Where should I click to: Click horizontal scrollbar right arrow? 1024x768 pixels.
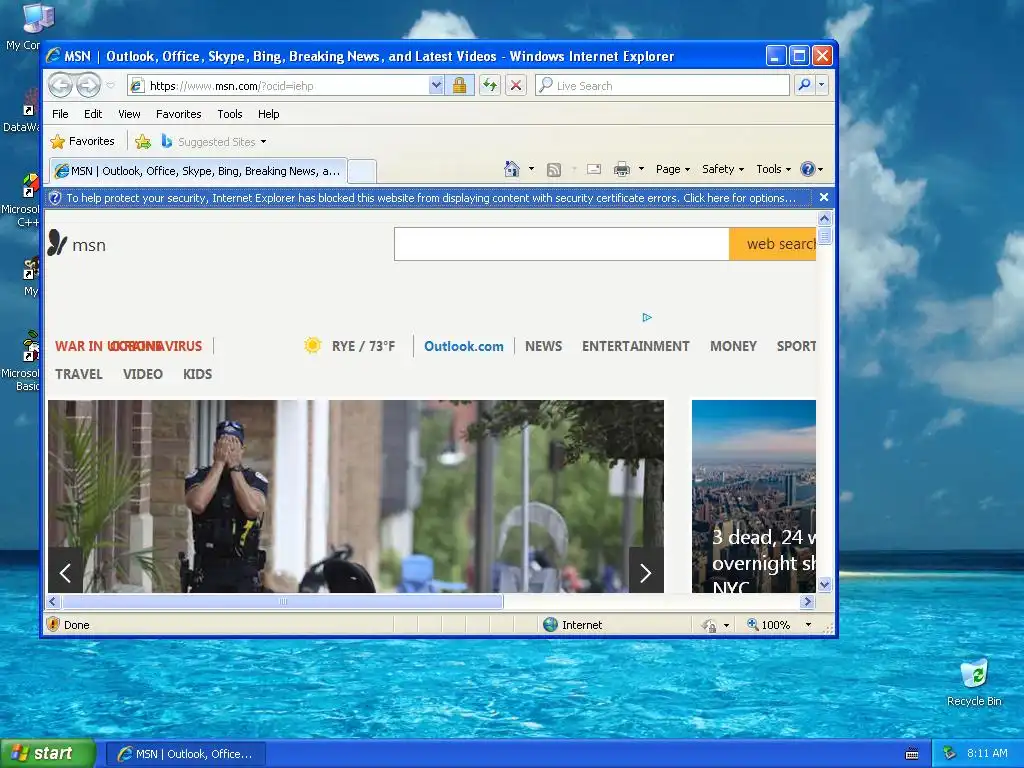808,601
